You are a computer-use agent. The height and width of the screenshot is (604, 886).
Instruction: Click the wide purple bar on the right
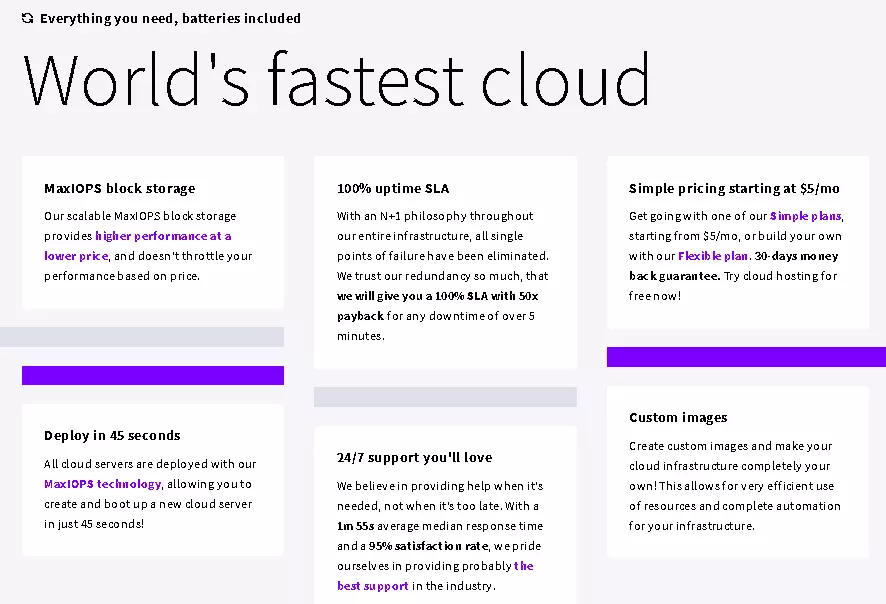pos(745,356)
